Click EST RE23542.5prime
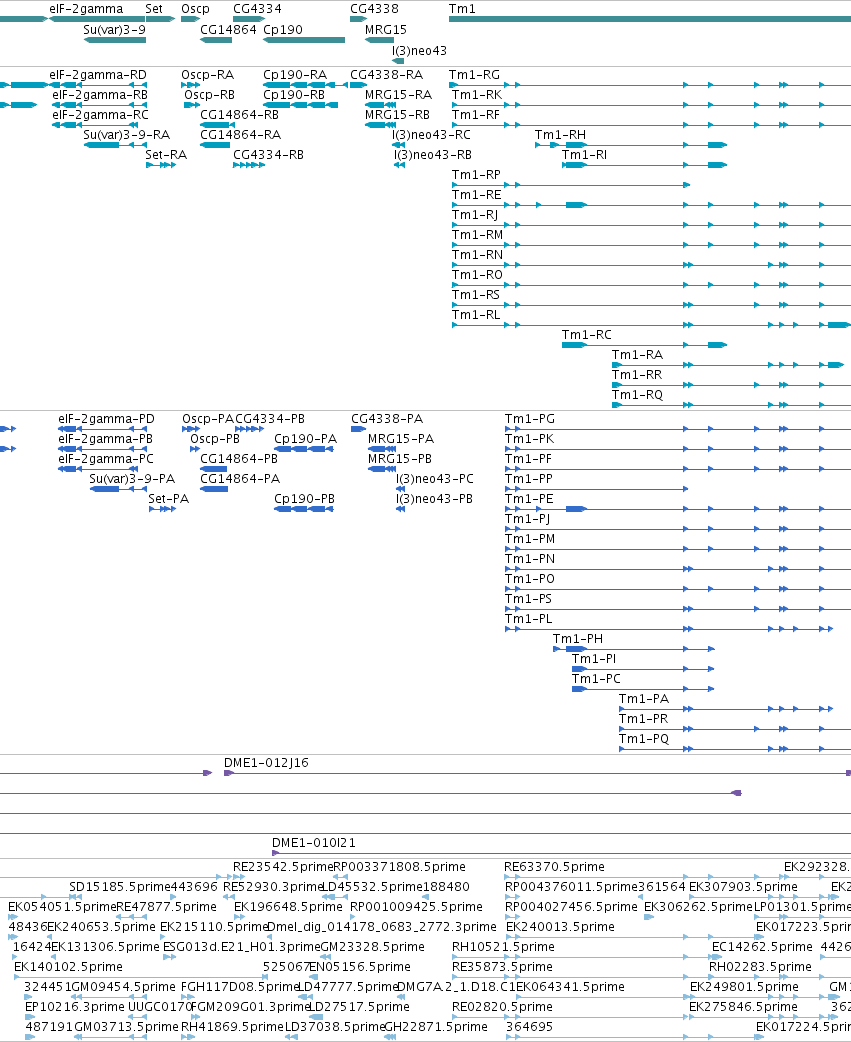This screenshot has width=851, height=1042. pyautogui.click(x=282, y=867)
